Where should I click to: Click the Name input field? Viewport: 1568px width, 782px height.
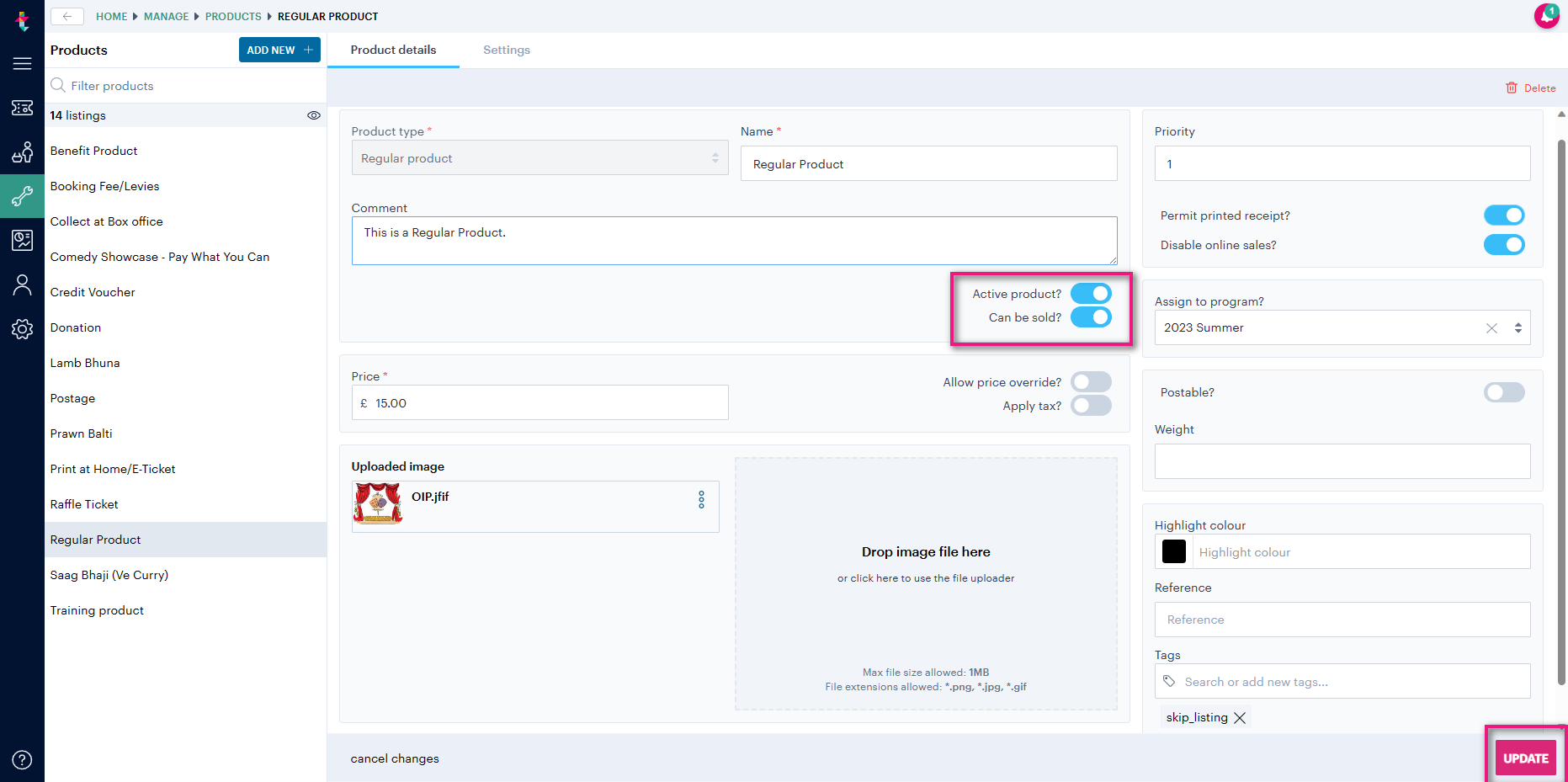[928, 163]
